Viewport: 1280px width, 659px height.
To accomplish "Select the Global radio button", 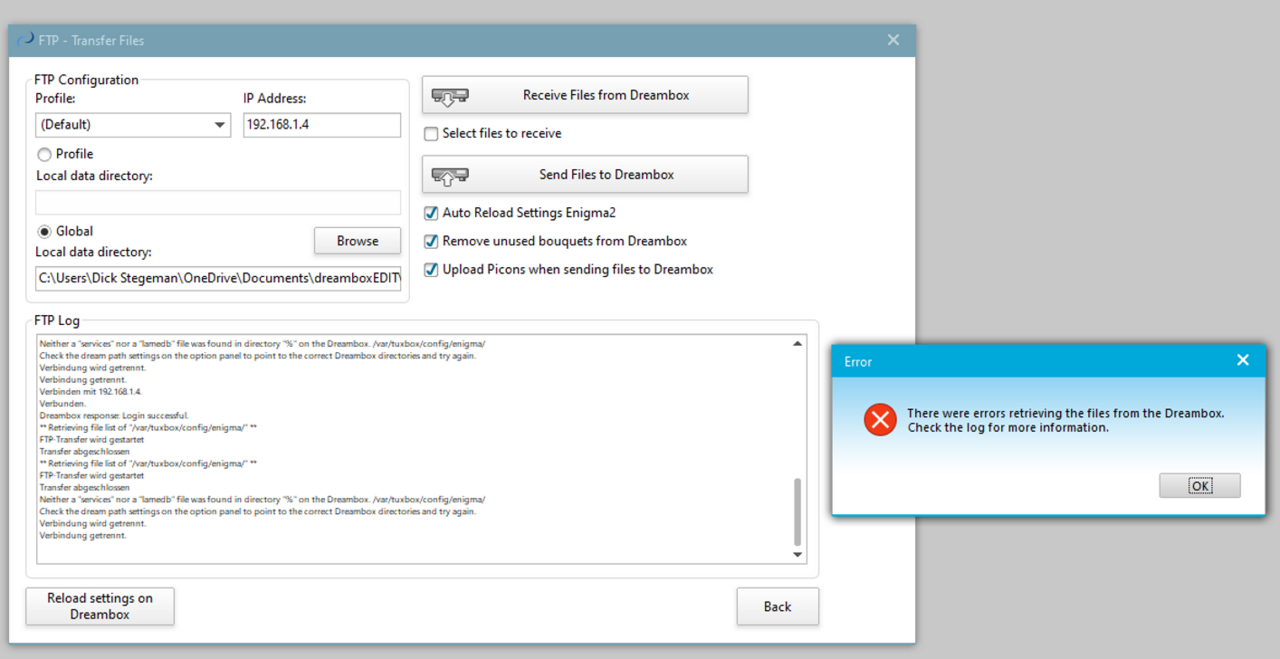I will (44, 231).
